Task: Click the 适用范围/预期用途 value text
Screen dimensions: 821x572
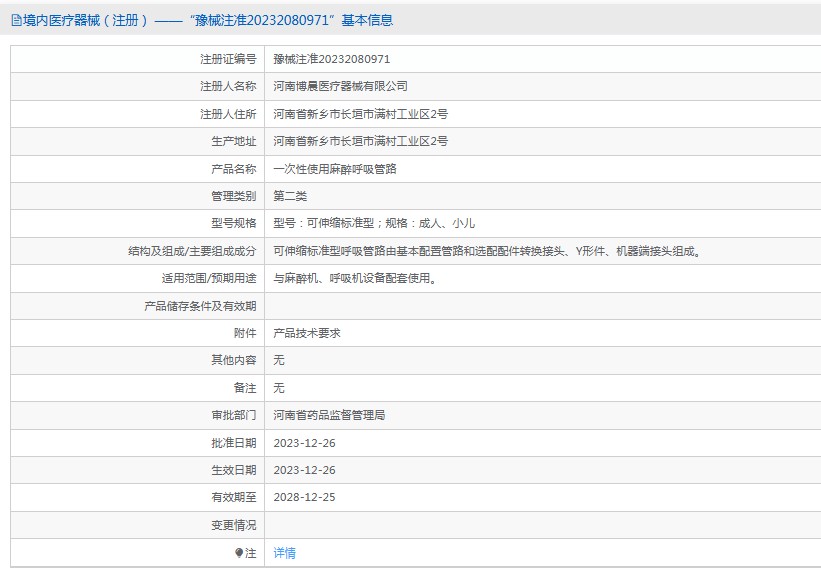Action: tap(354, 279)
